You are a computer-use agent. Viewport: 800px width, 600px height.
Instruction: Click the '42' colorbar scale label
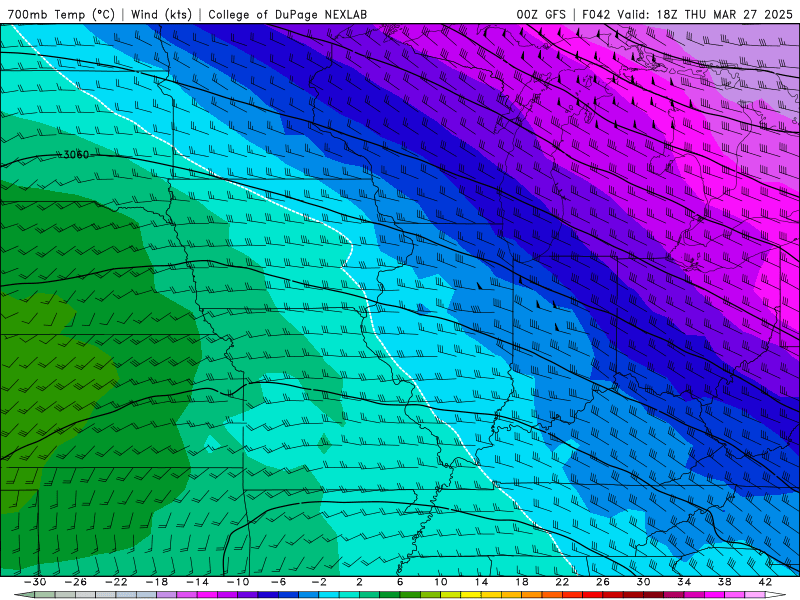pyautogui.click(x=765, y=582)
